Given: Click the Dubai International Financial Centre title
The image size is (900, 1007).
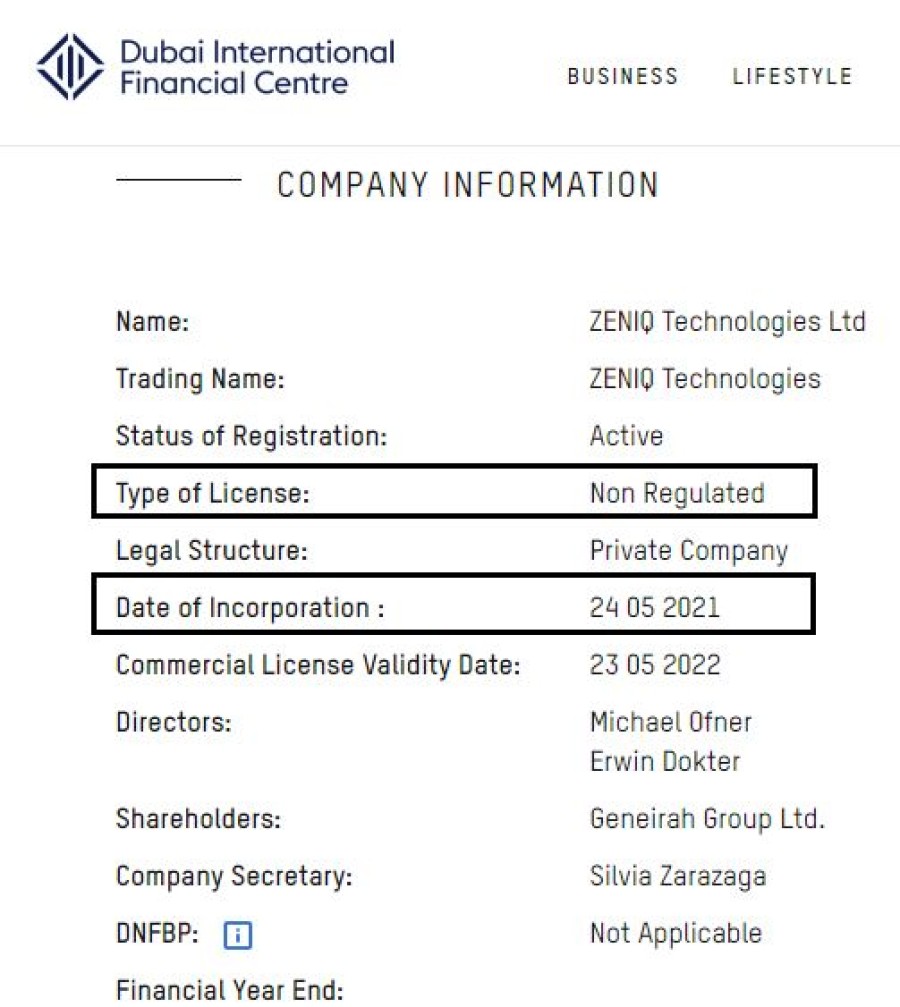Looking at the screenshot, I should click(x=258, y=67).
